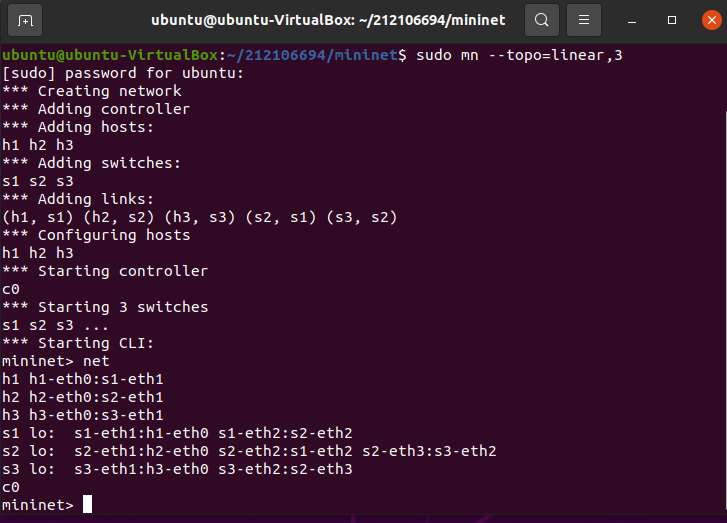Click the 'net' command after mininet prompt
The image size is (727, 523).
[96, 361]
